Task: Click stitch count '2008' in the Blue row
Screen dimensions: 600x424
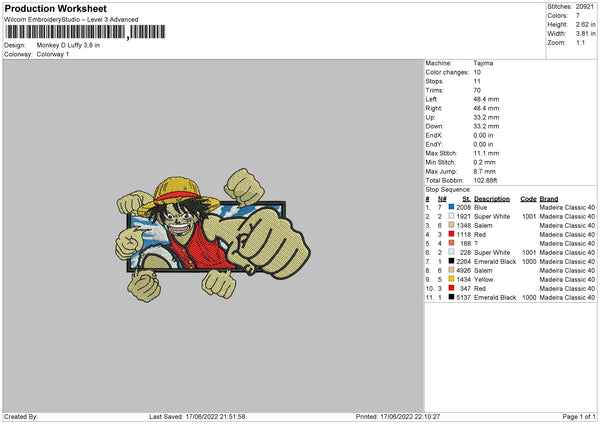Action: click(463, 207)
